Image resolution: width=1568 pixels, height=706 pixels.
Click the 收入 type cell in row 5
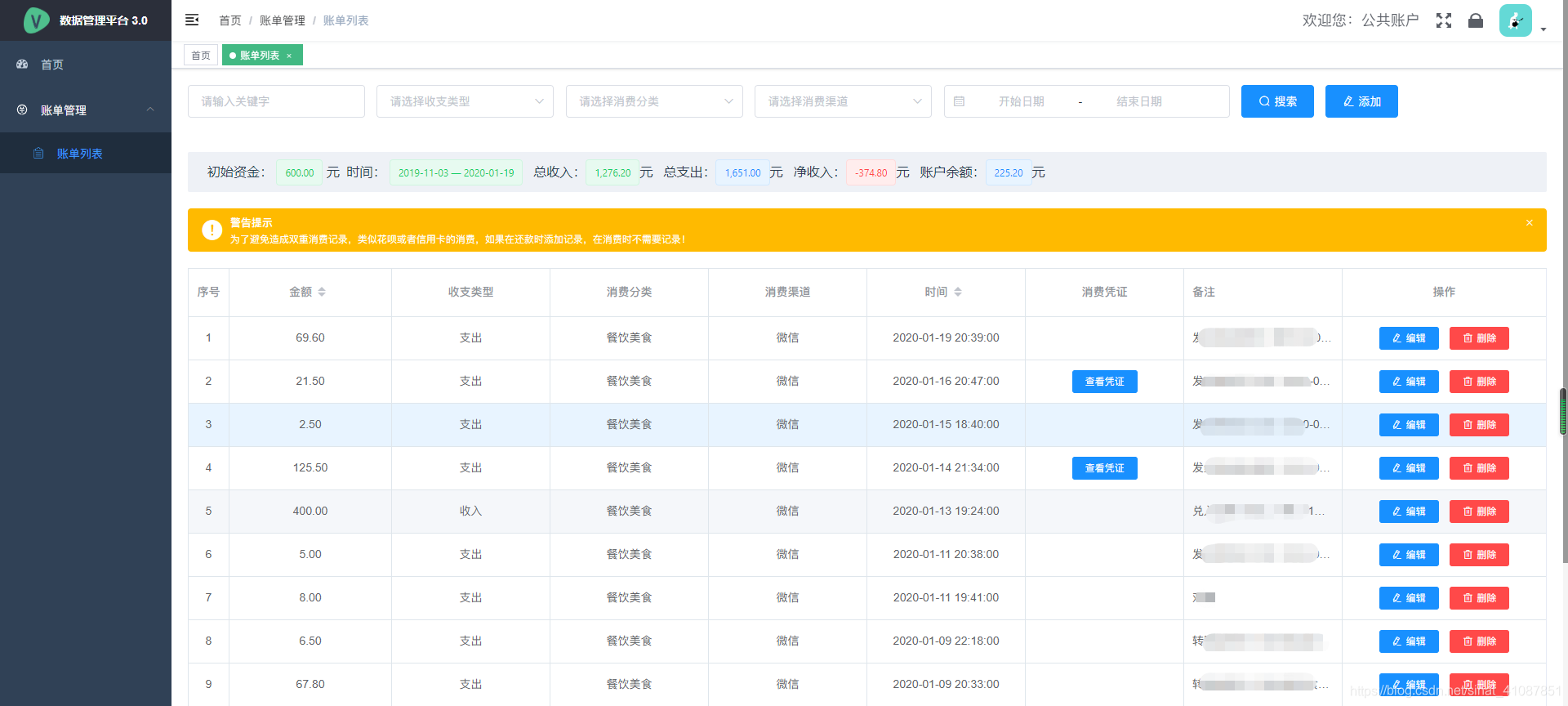470,512
